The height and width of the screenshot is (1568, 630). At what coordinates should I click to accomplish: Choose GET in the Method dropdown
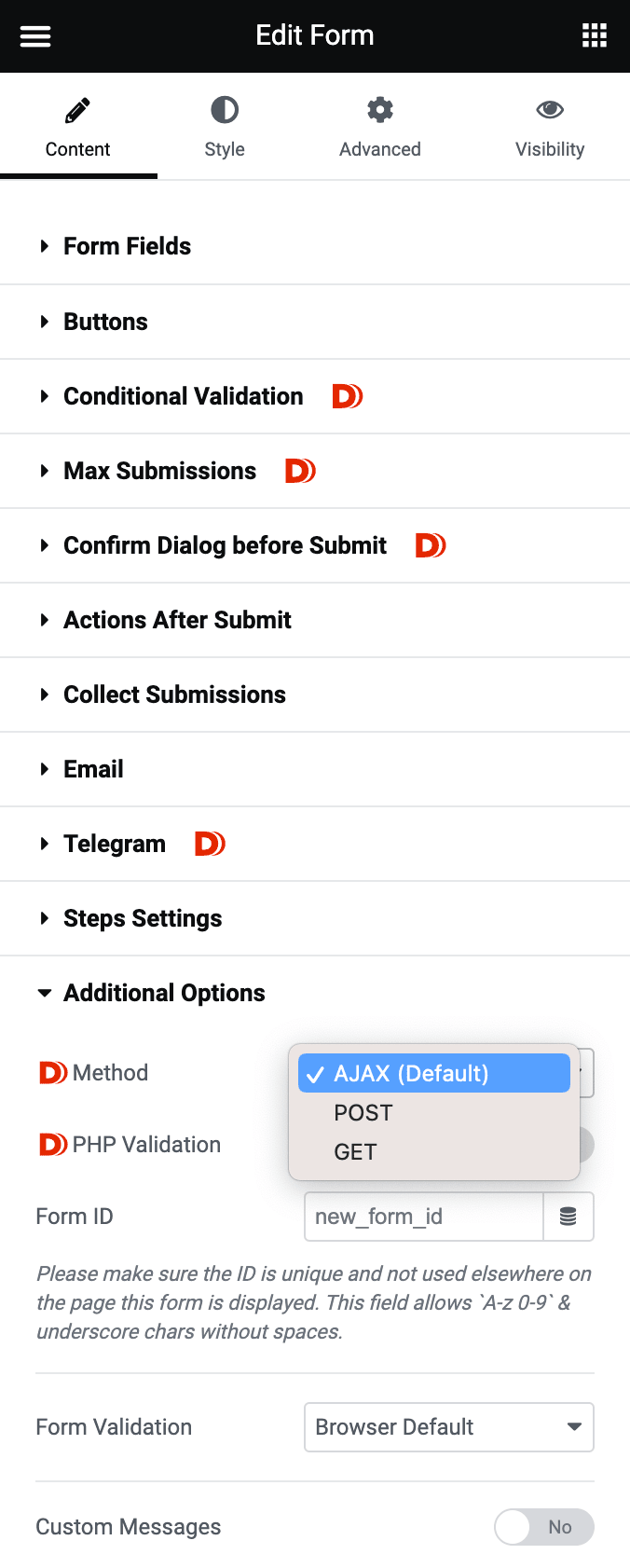point(355,1152)
